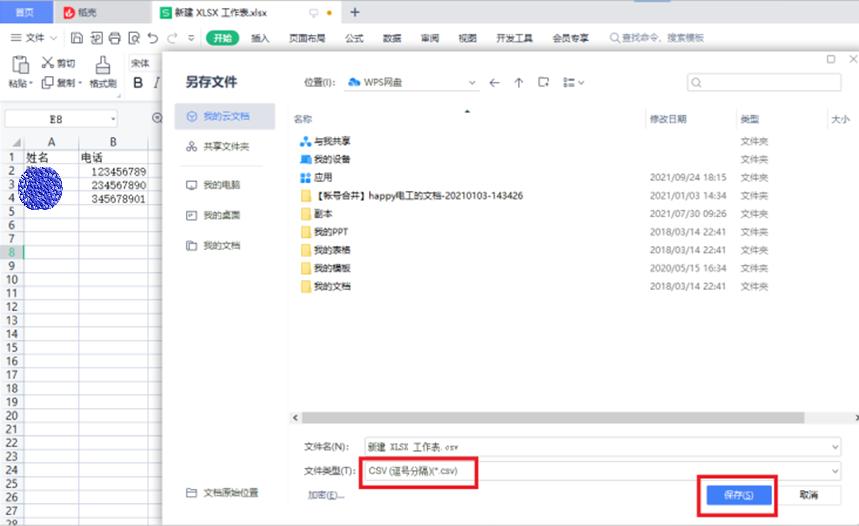Select 我的云文档 in the dialog sidebar
This screenshot has width=859, height=526.
pos(225,116)
